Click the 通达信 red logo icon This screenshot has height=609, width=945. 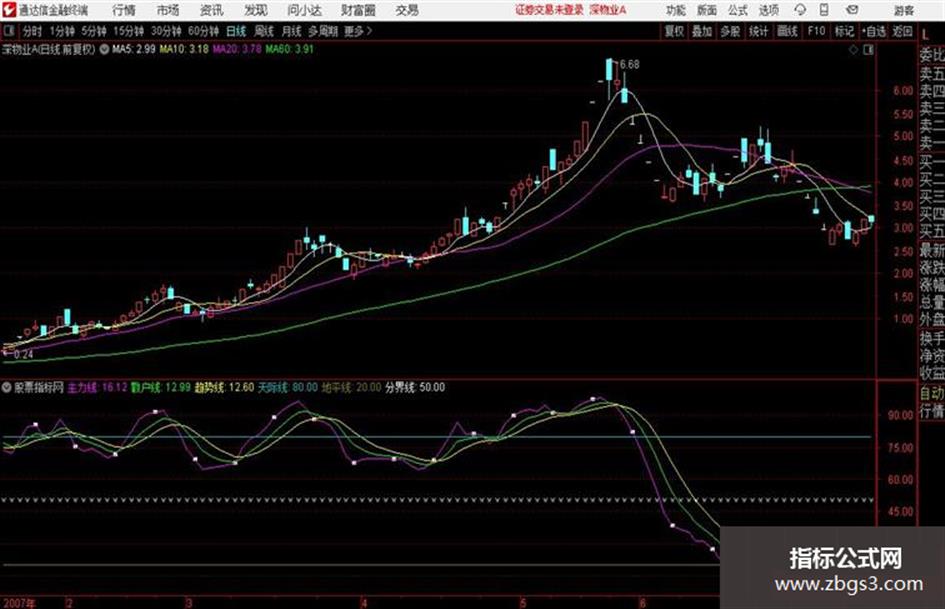8,10
